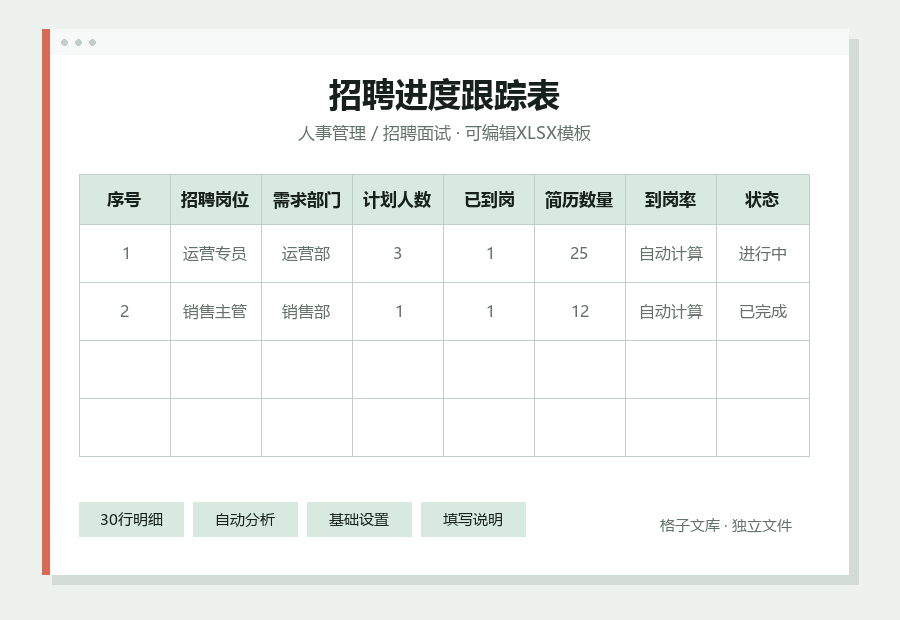Image resolution: width=900 pixels, height=620 pixels.
Task: Select 自动计算 in the 运营专员 row
Action: pos(671,254)
